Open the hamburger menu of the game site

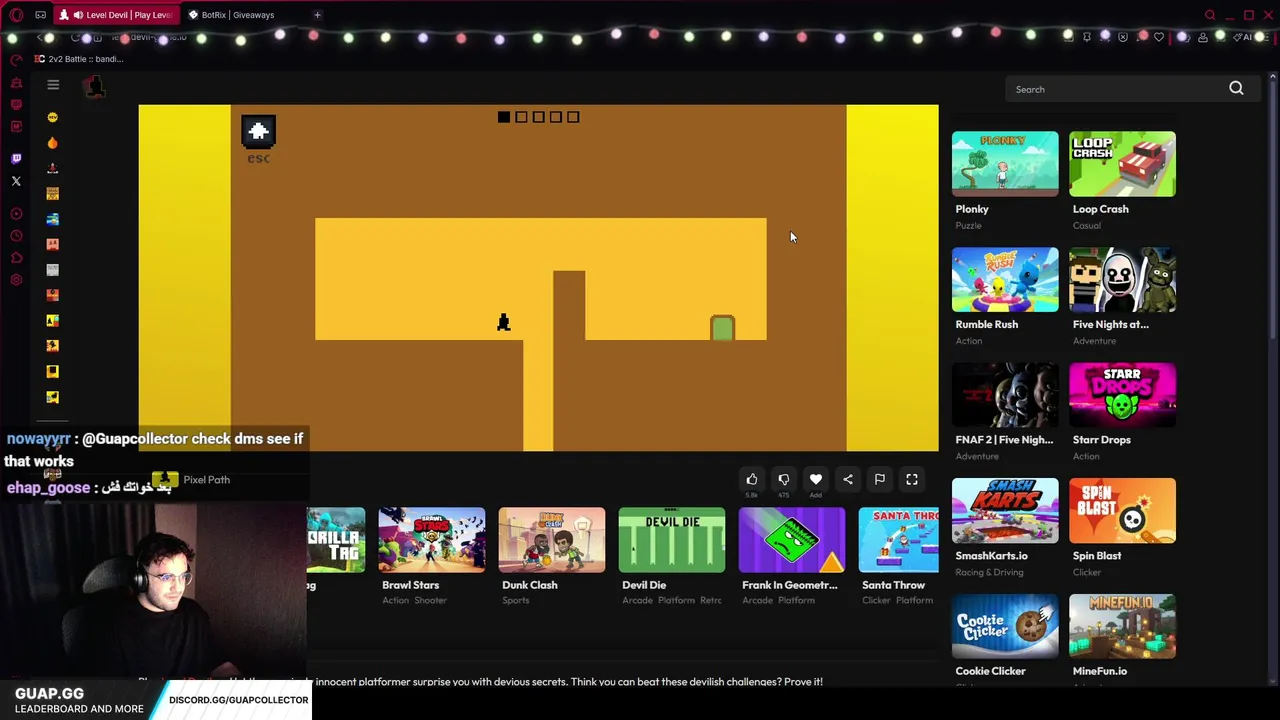(53, 85)
